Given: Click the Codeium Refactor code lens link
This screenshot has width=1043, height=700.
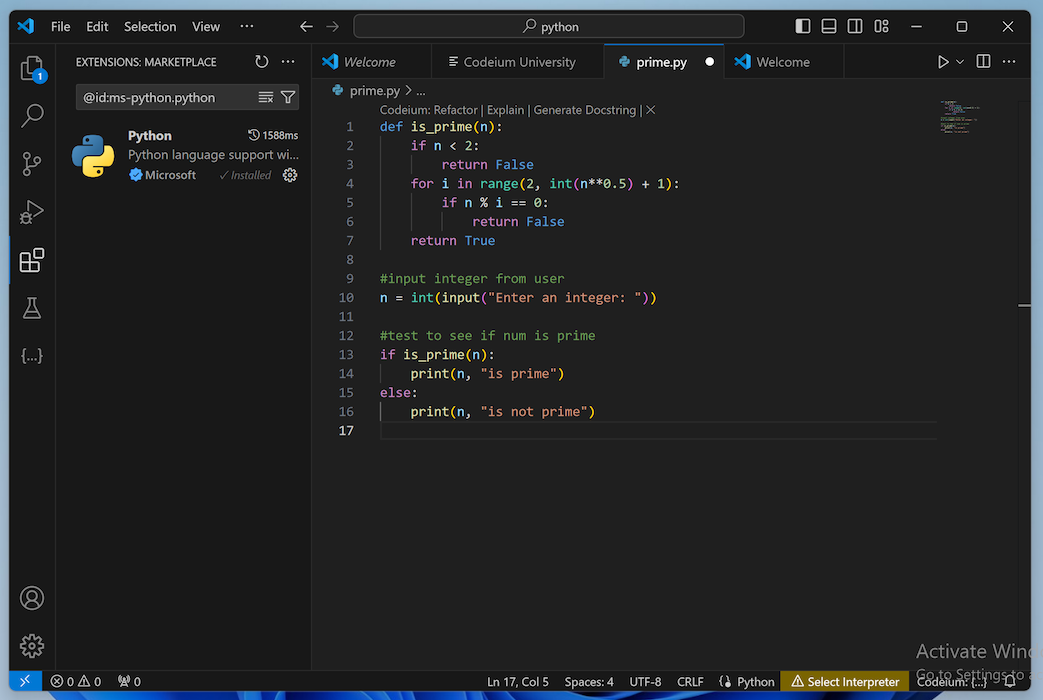Looking at the screenshot, I should pos(455,110).
